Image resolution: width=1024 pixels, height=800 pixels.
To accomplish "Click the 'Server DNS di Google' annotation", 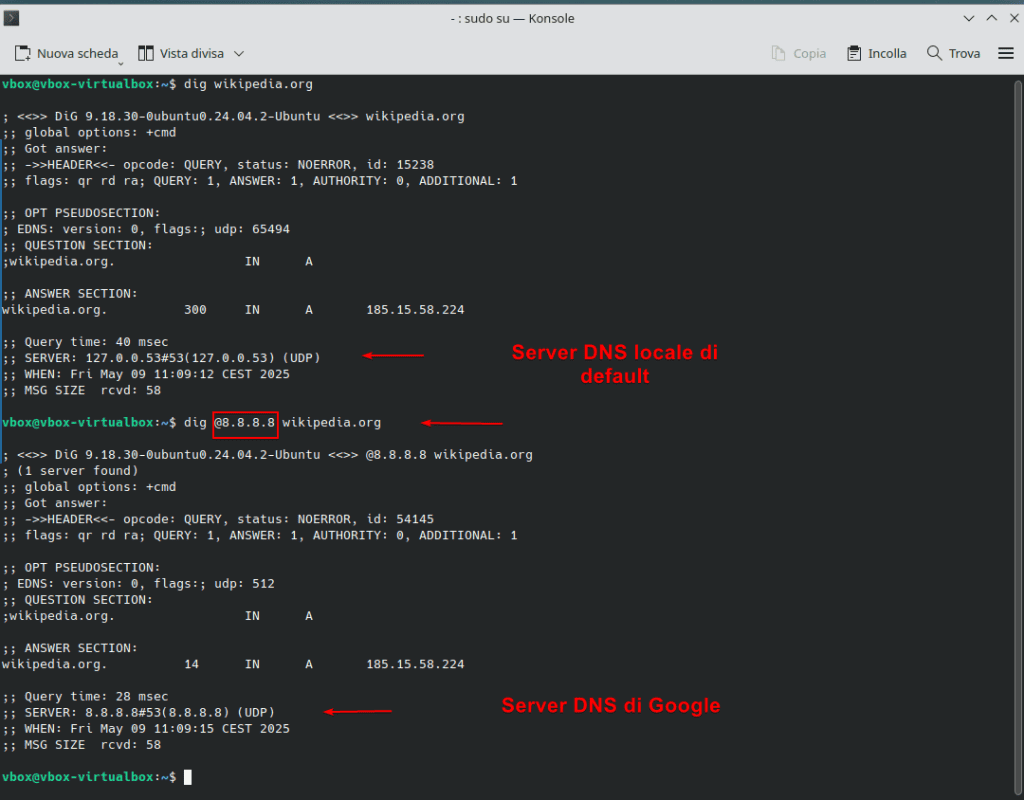I will tap(610, 705).
